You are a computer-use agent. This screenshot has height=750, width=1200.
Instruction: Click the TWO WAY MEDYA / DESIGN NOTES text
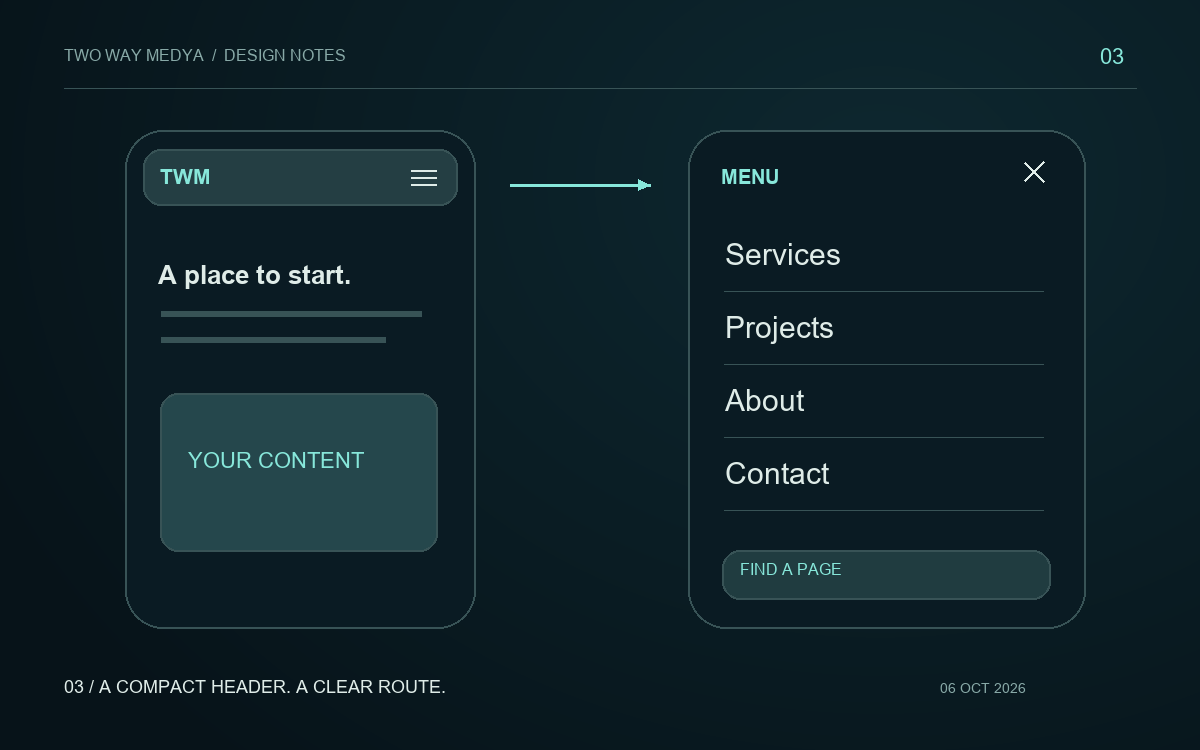tap(205, 56)
